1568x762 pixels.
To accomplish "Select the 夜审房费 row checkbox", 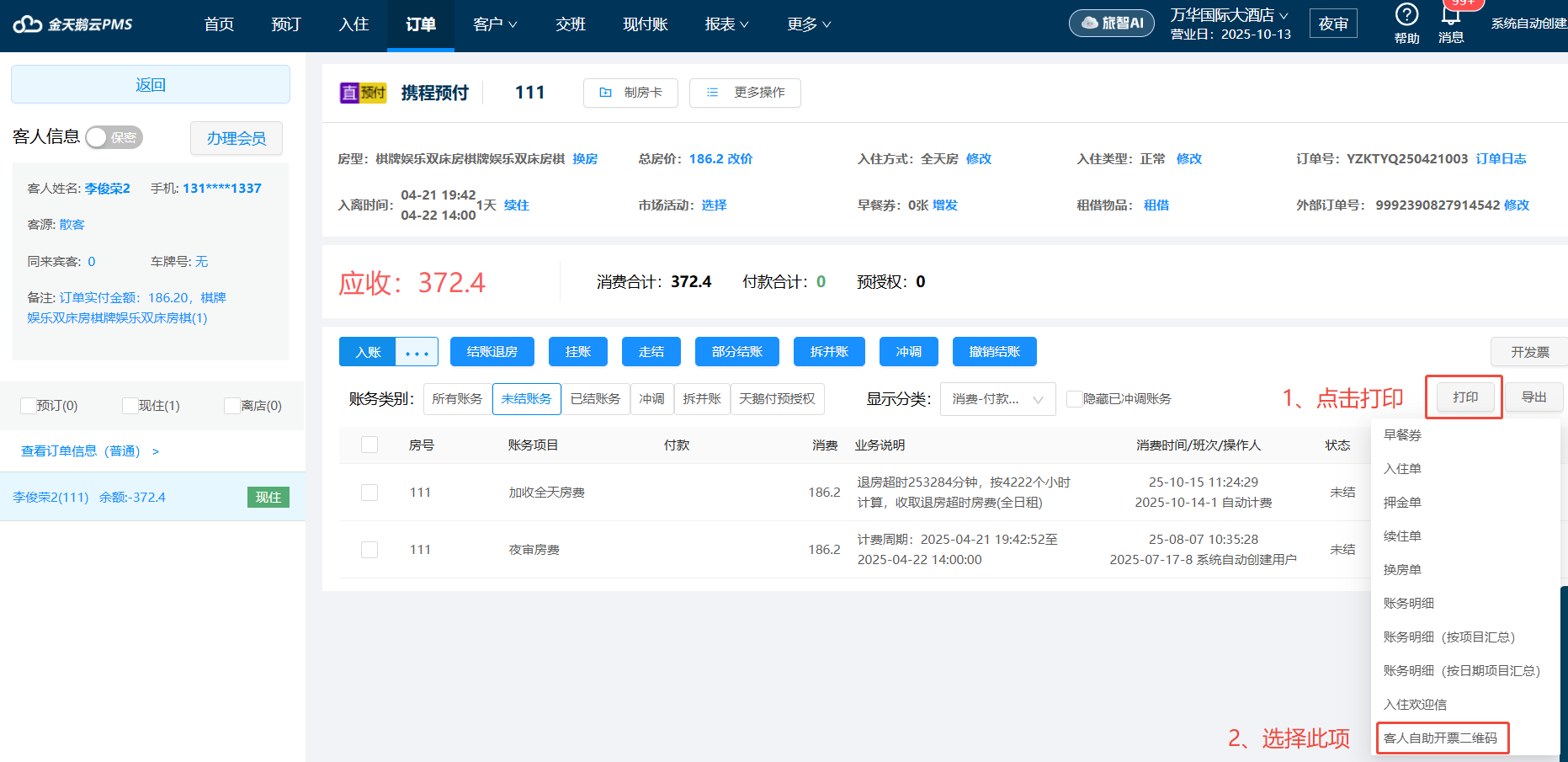I will (369, 550).
